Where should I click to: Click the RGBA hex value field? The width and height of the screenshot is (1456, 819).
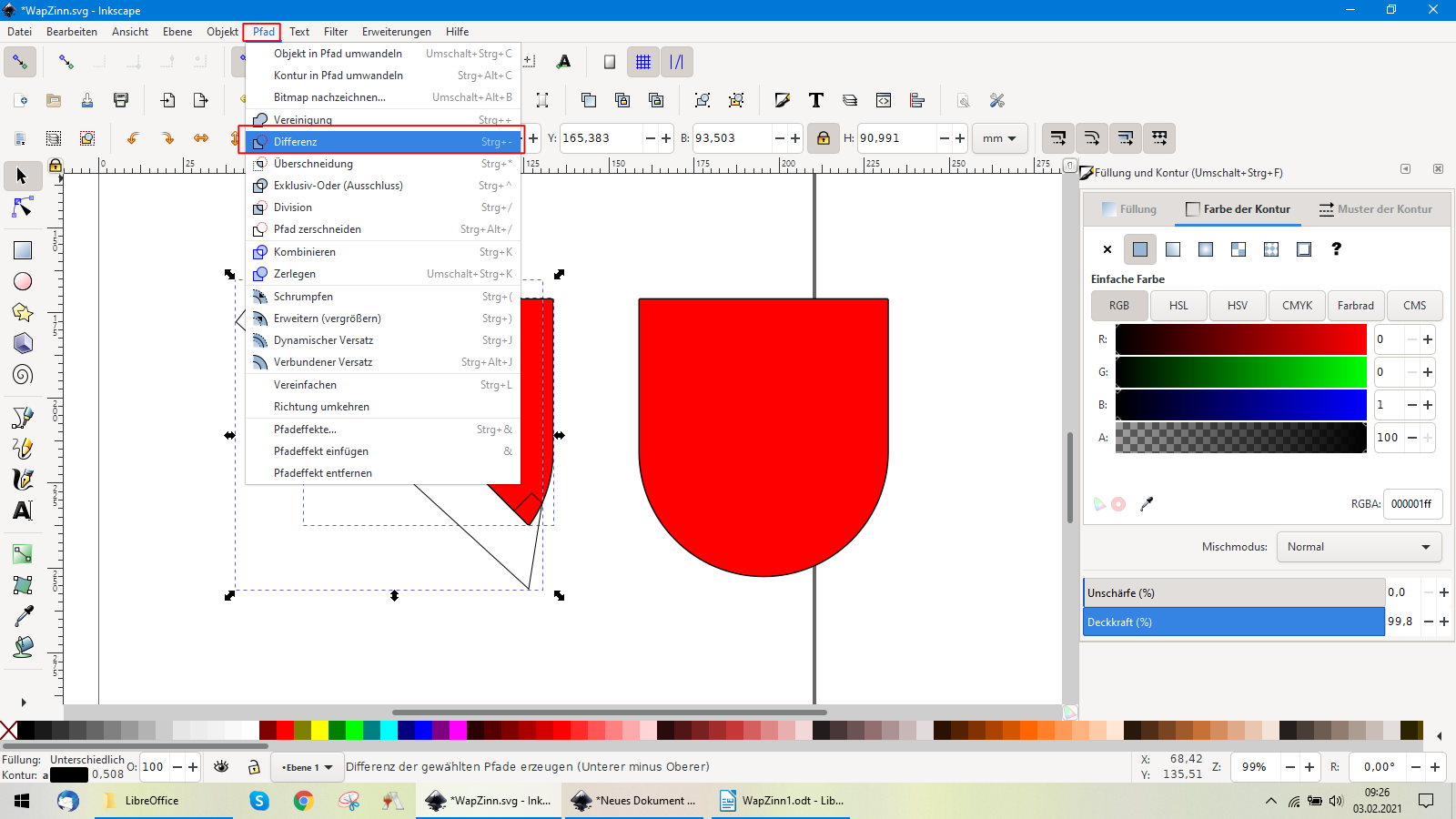coord(1411,504)
